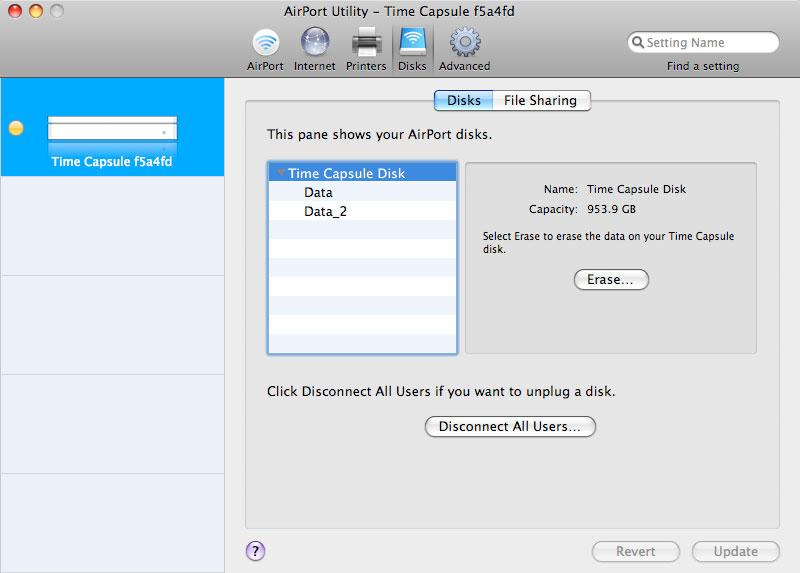Open the Internet settings toolbar icon

314,50
